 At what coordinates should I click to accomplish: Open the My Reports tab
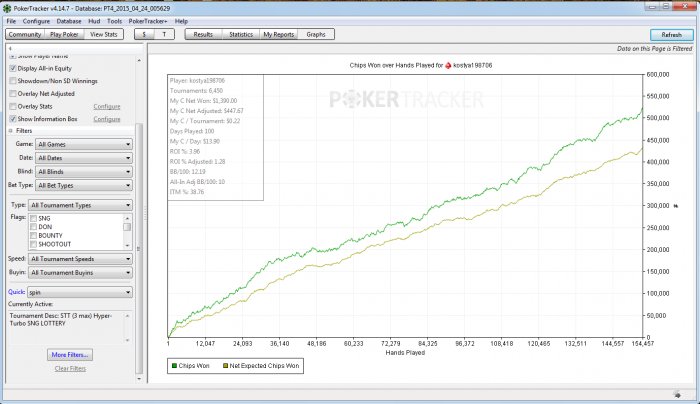(x=278, y=34)
